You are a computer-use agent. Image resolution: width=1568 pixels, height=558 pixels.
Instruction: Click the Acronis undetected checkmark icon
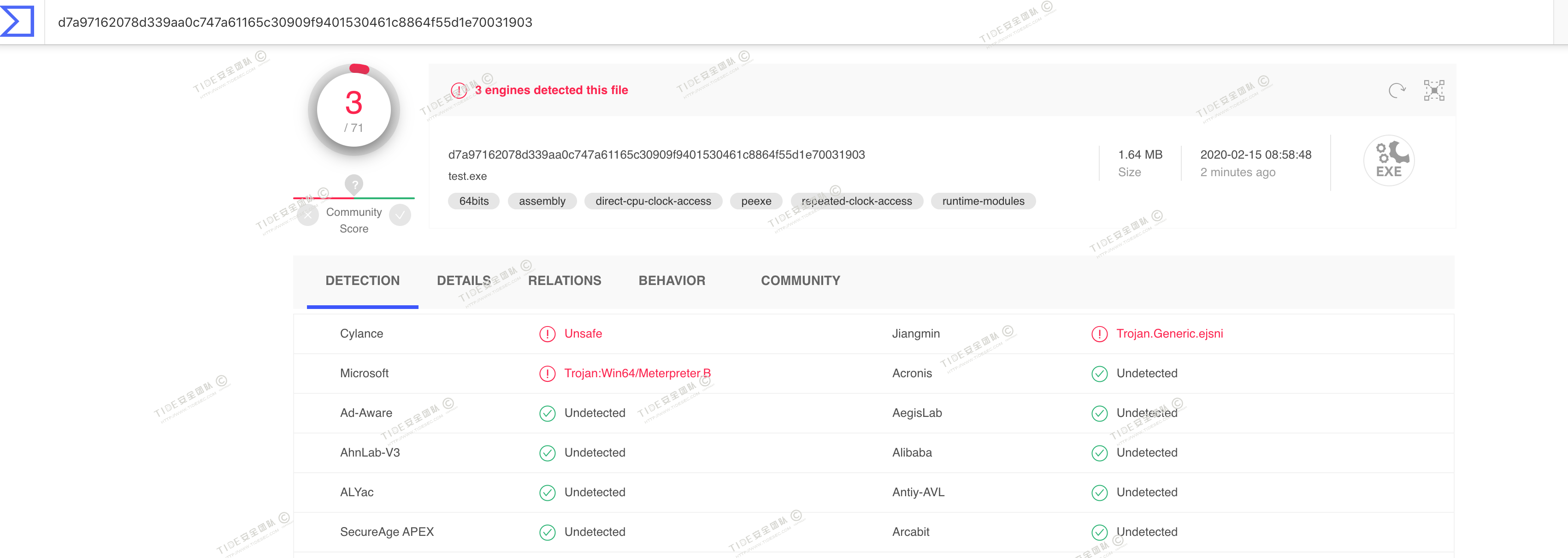pos(1099,374)
